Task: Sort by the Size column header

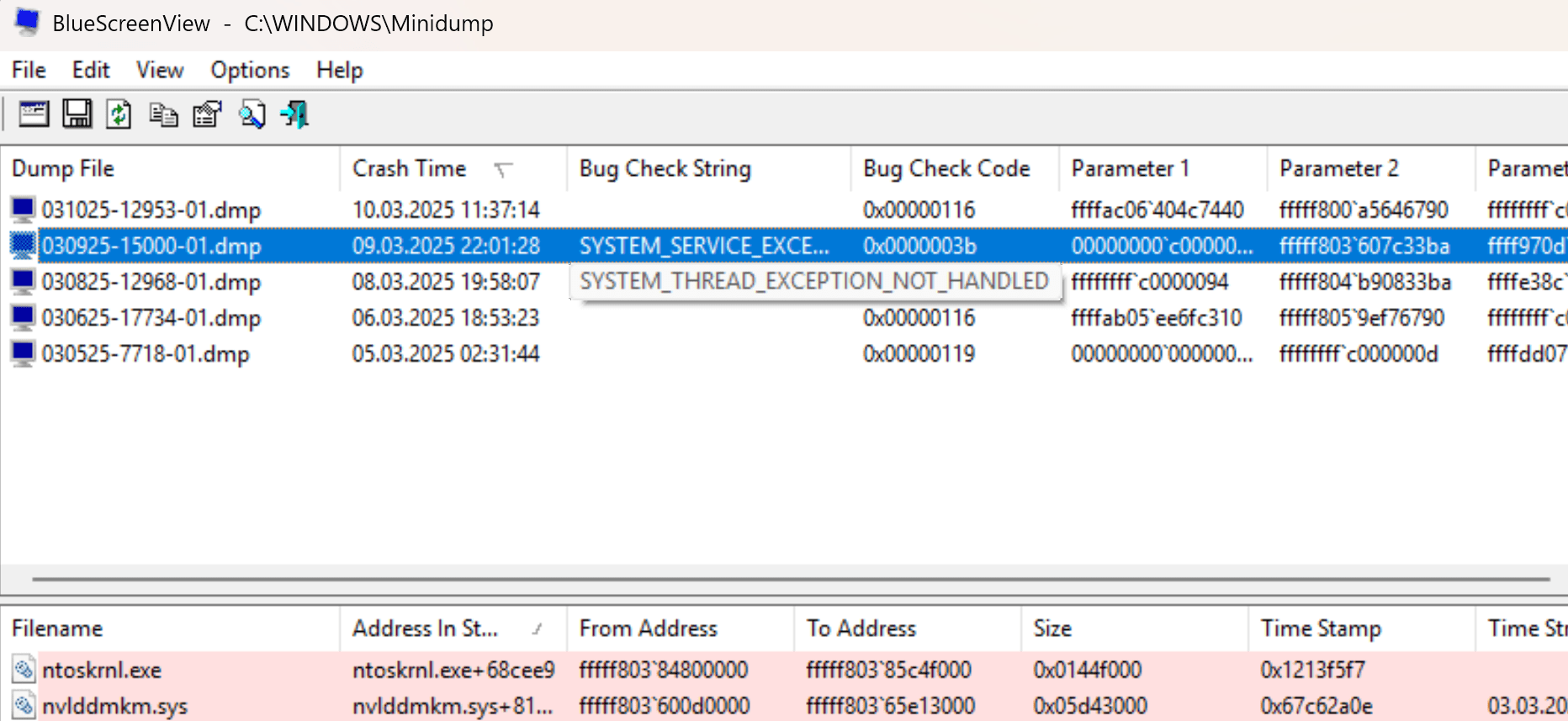Action: (1135, 628)
